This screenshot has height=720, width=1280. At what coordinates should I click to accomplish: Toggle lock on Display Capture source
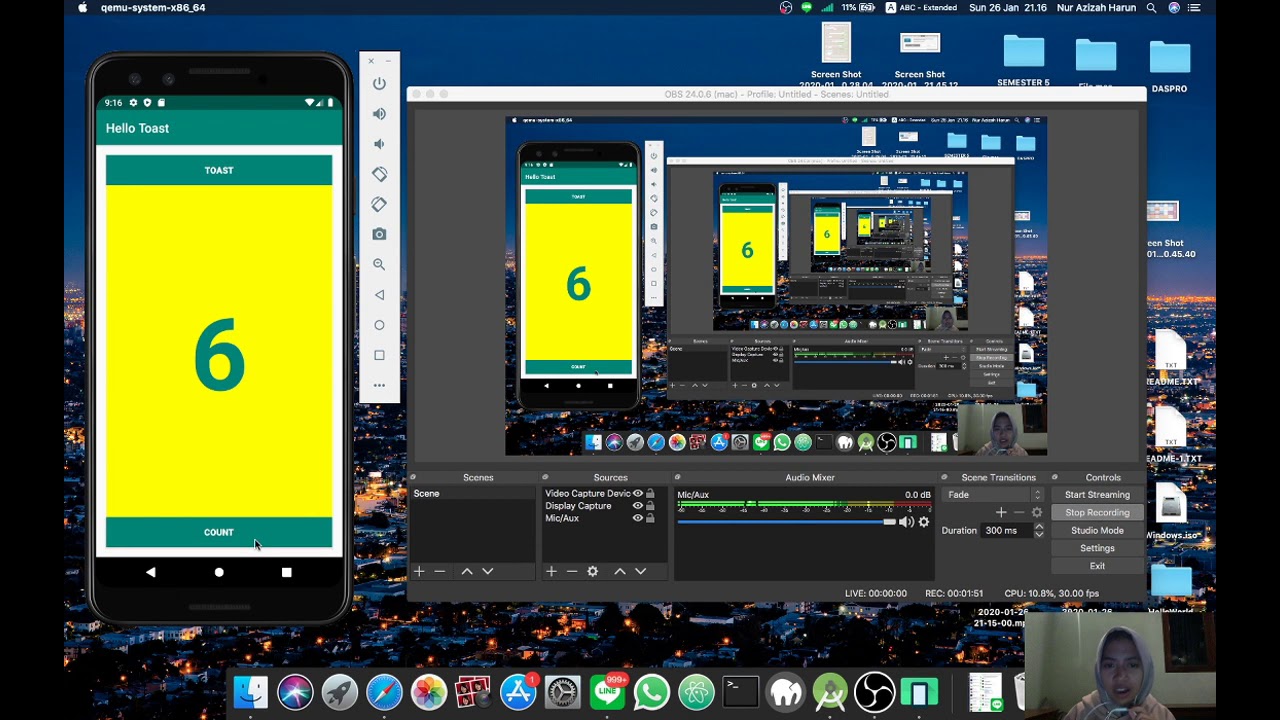click(x=650, y=506)
